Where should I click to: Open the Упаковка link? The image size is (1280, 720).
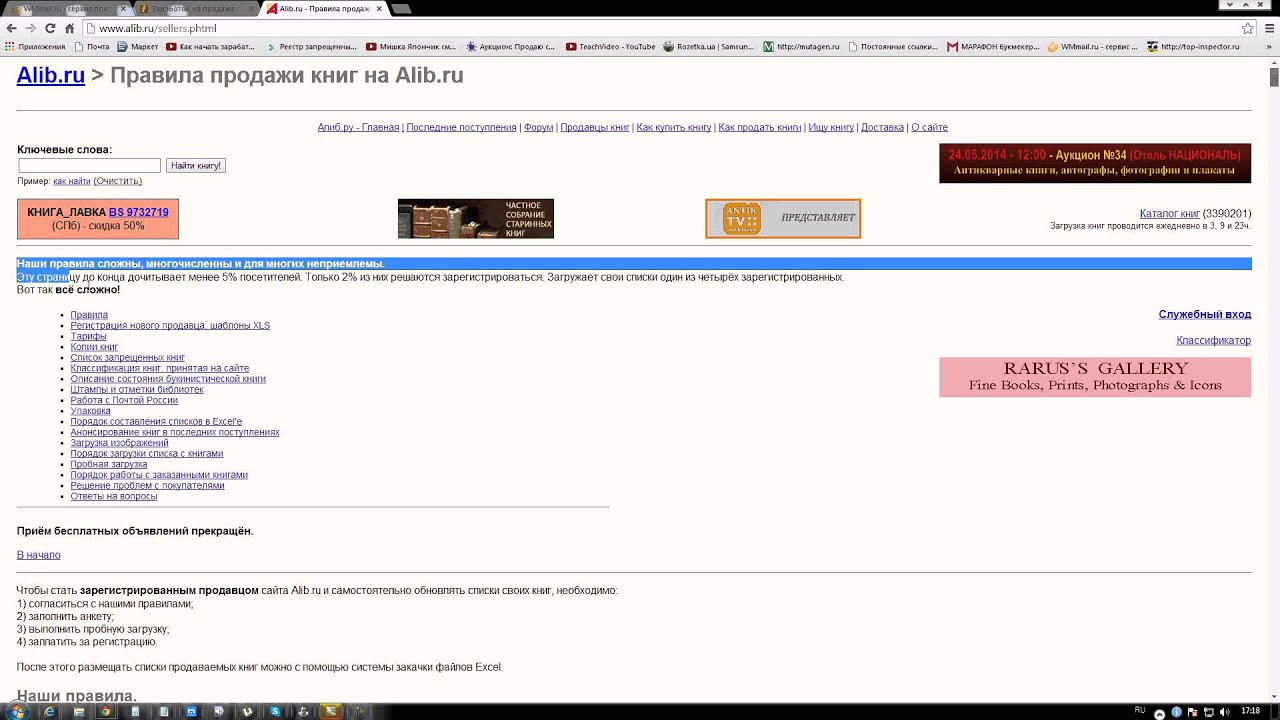[x=90, y=411]
